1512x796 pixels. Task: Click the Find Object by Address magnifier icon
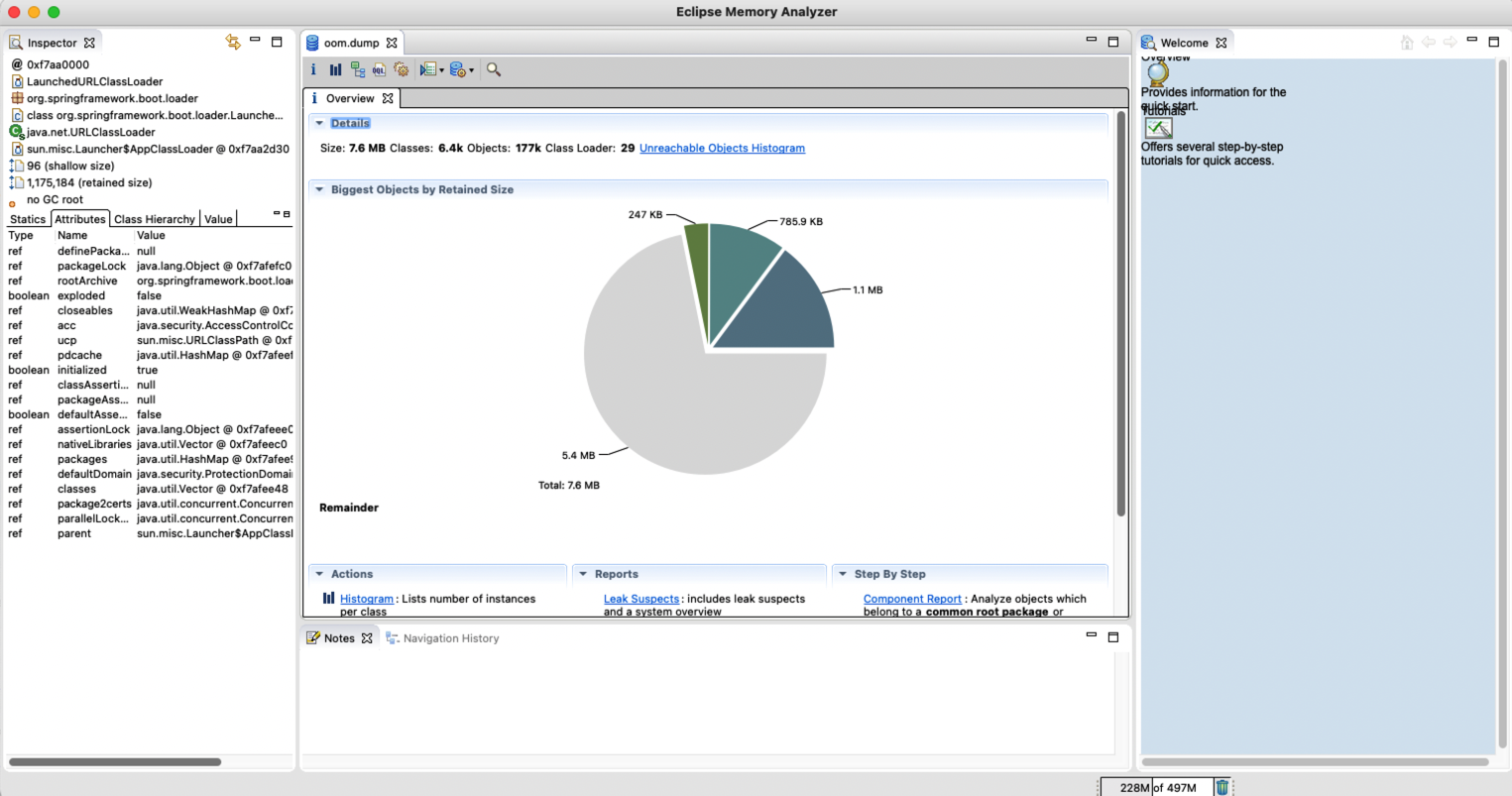click(x=494, y=69)
